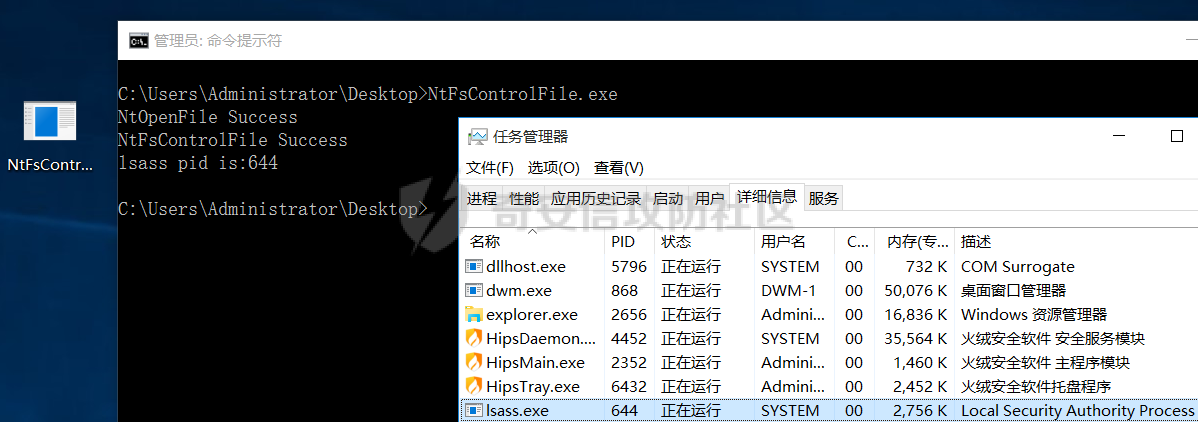Screen dimensions: 1198x422
Task: Switch to the 性能 tab
Action: 523,198
